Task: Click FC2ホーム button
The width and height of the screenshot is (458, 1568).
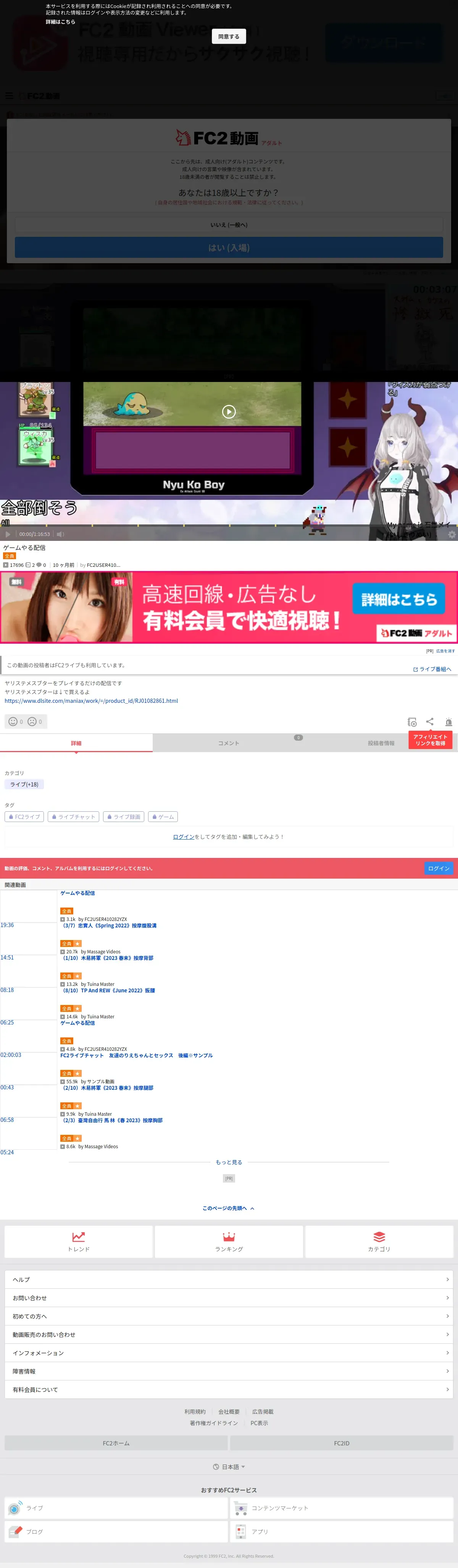Action: pos(116,1443)
